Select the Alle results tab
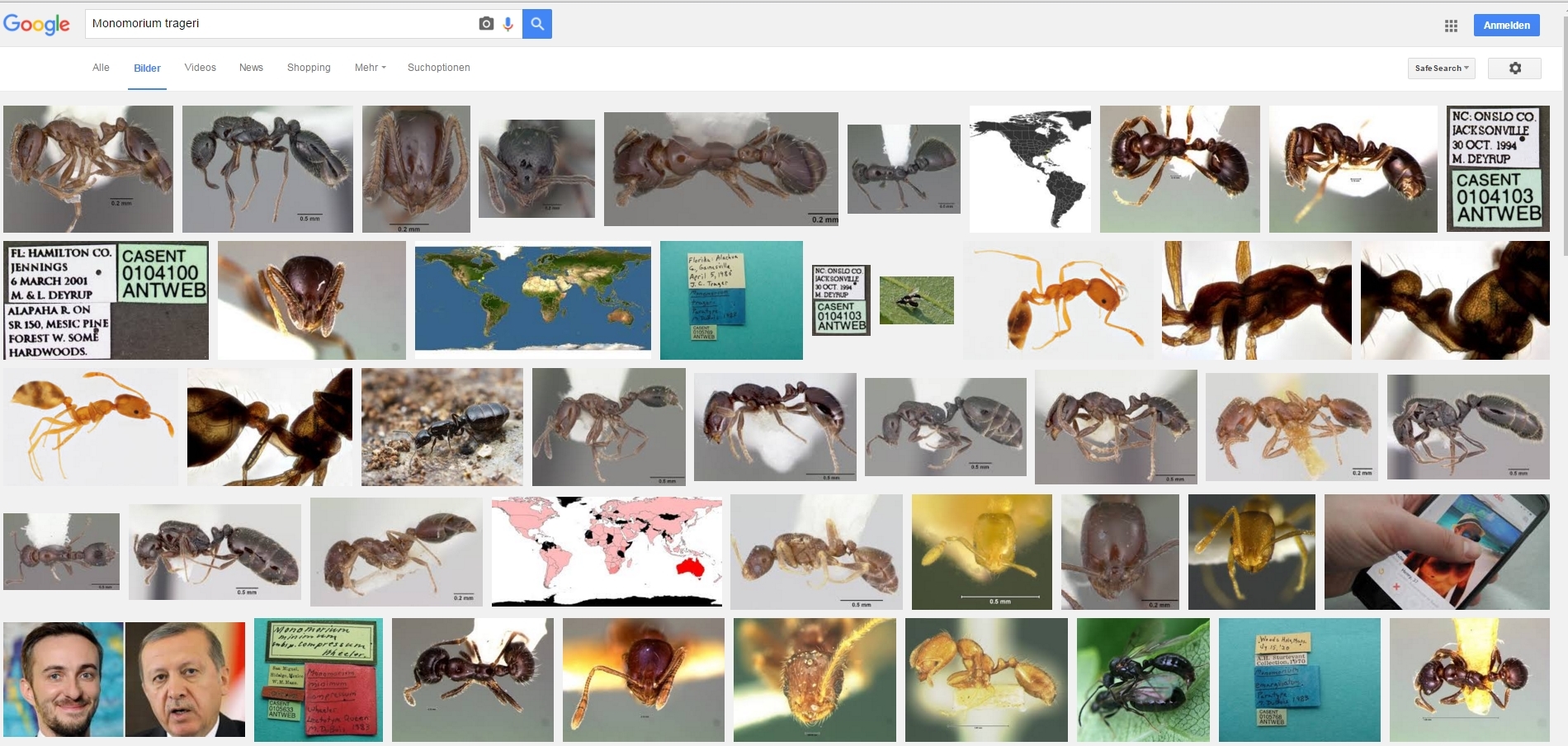Screen dimensions: 1568x746 101,68
